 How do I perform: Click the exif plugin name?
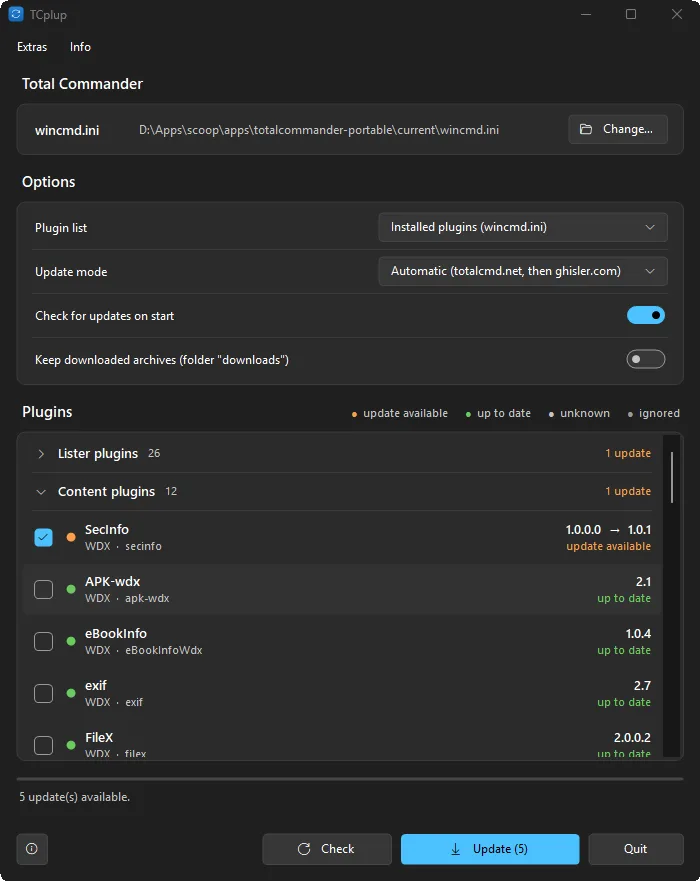(x=96, y=685)
